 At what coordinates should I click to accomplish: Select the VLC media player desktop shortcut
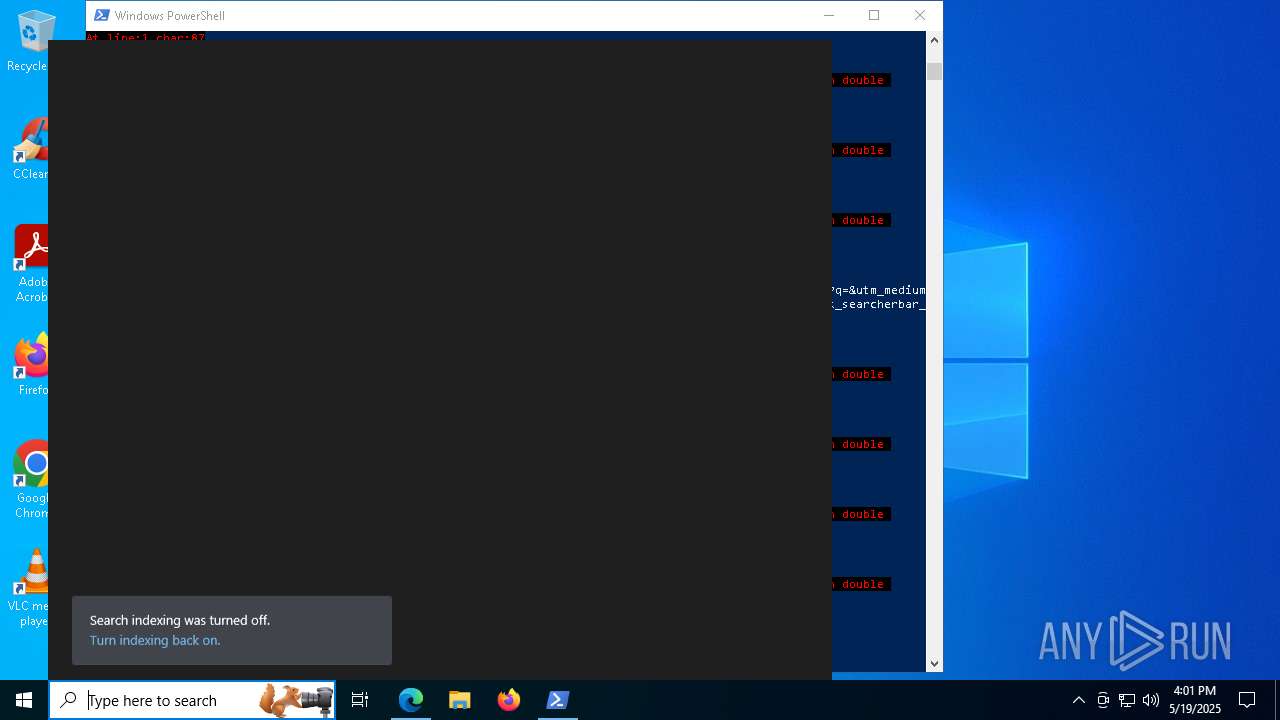[x=29, y=588]
